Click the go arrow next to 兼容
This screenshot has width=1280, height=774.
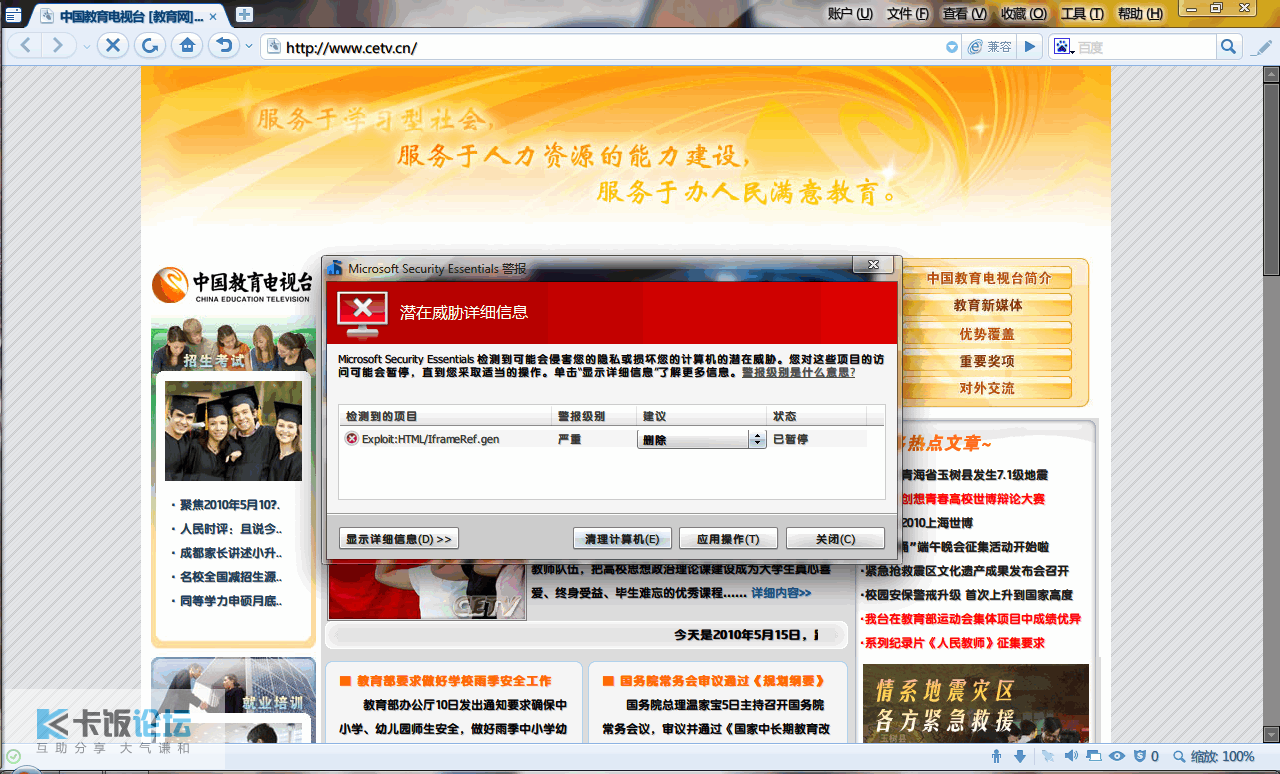(x=1030, y=47)
